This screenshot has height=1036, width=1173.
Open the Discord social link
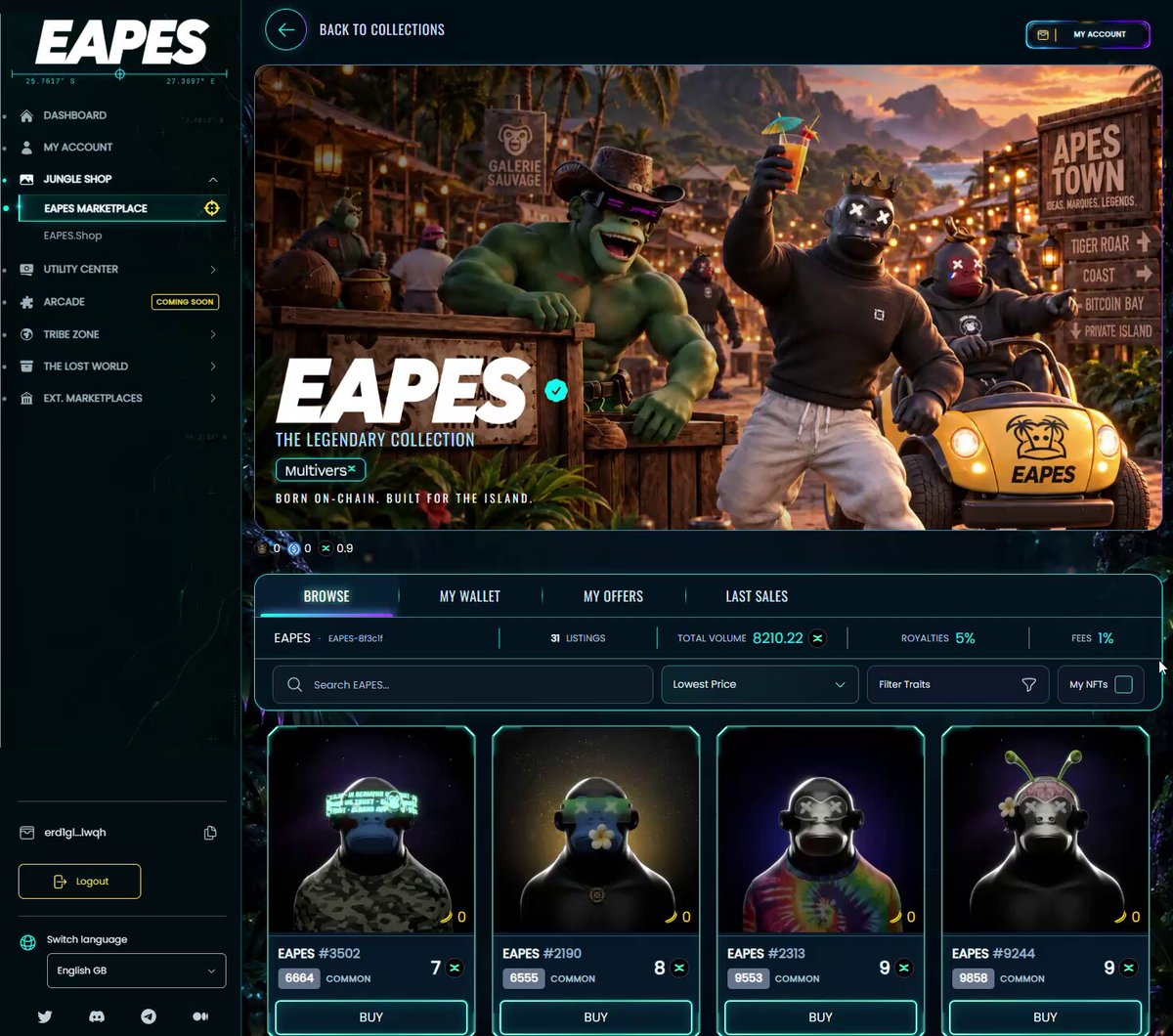(97, 1016)
